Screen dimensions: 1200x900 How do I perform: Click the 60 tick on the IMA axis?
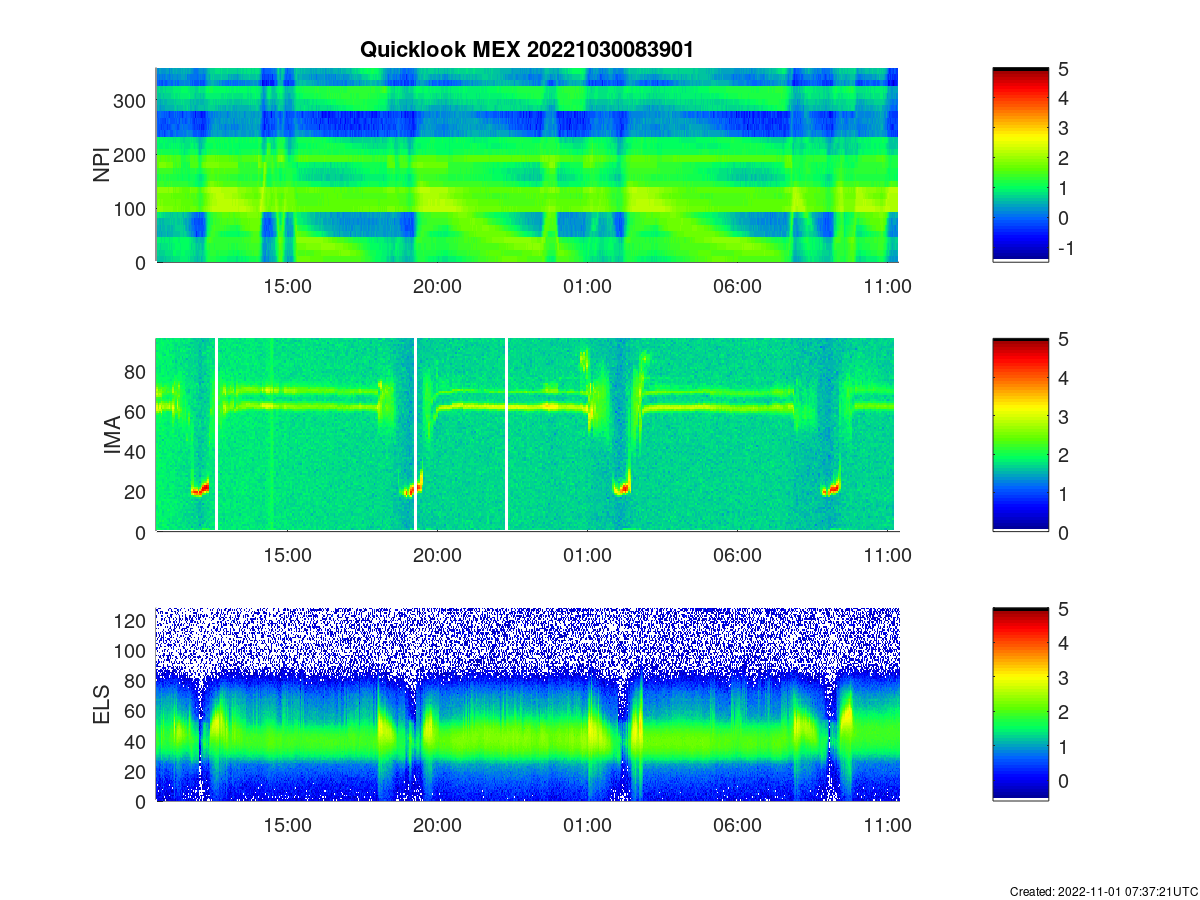[136, 412]
